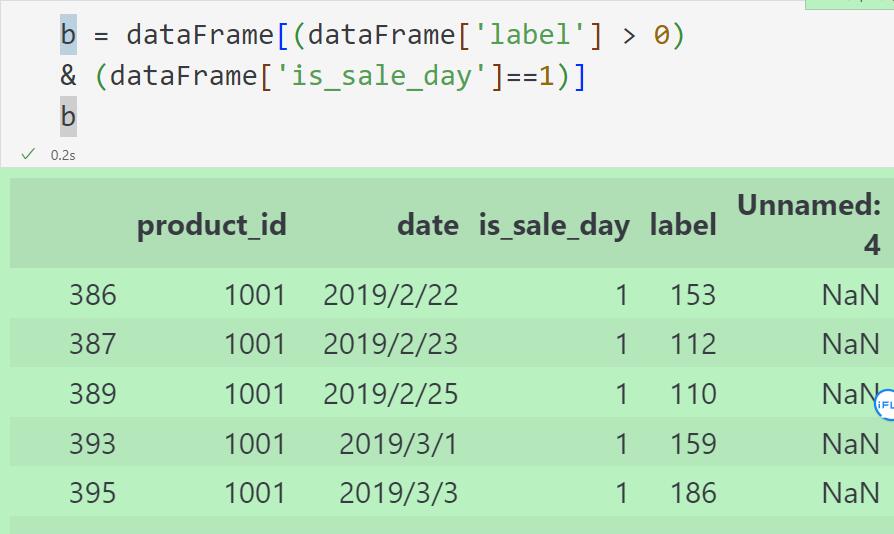Click the date cell 2019/2/22
Viewport: 894px width, 534px height.
point(391,295)
